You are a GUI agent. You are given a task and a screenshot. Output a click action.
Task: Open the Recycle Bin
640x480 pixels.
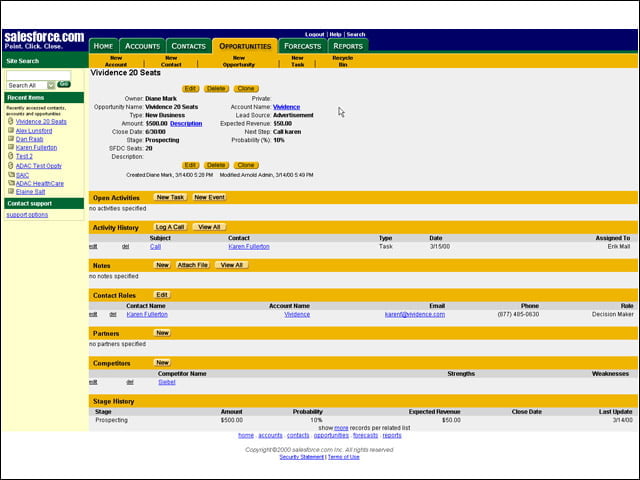point(342,61)
